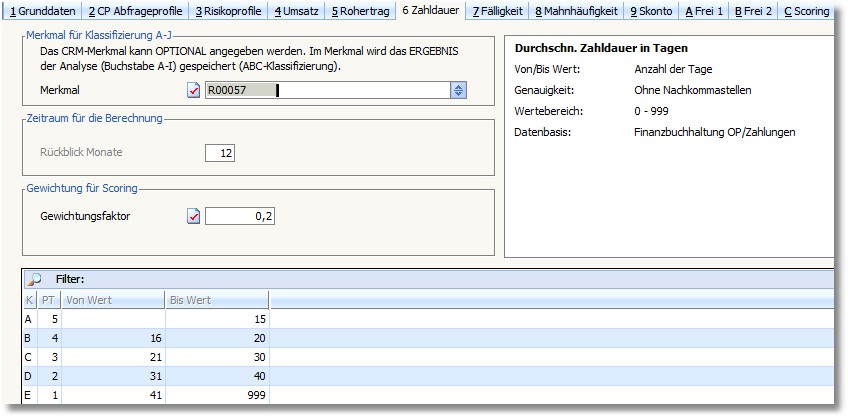Switch to the Grunddaten tab
Viewport: 848px width, 418px height.
click(41, 11)
